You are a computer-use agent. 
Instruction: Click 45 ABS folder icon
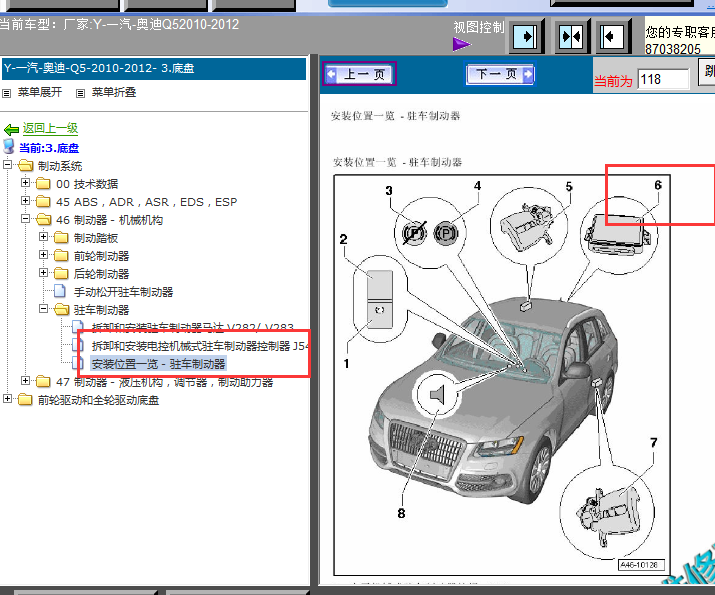43,202
